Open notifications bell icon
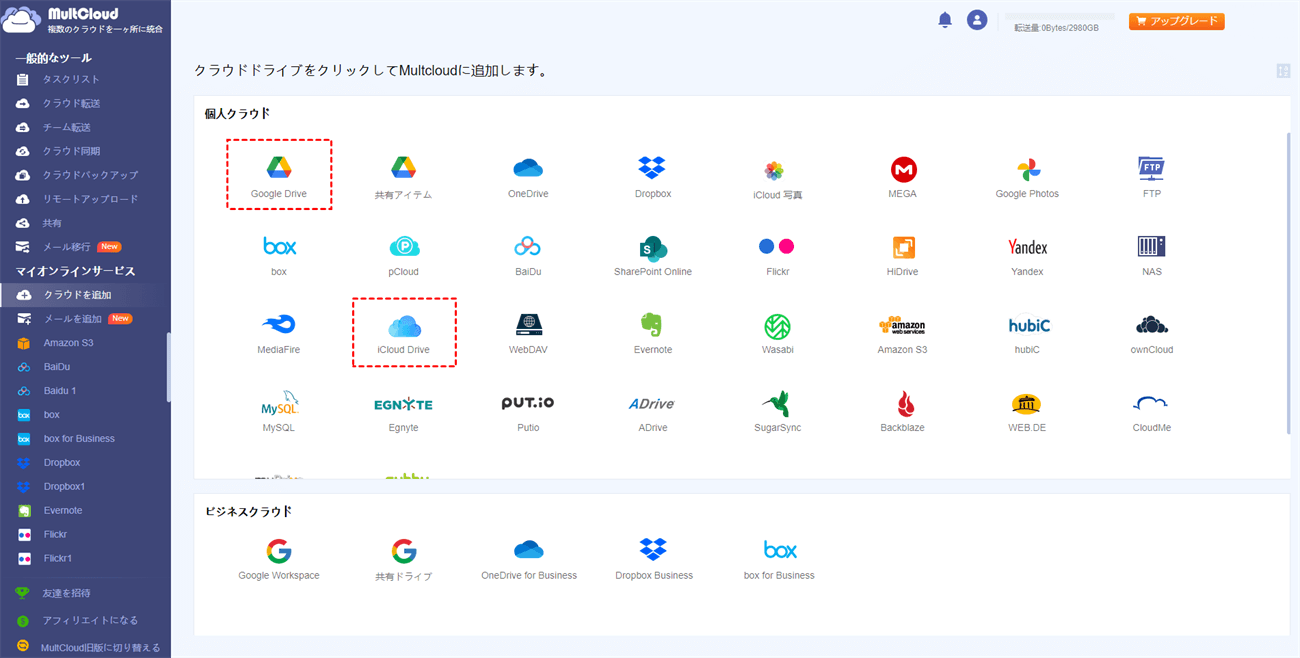Viewport: 1300px width, 658px height. click(945, 20)
